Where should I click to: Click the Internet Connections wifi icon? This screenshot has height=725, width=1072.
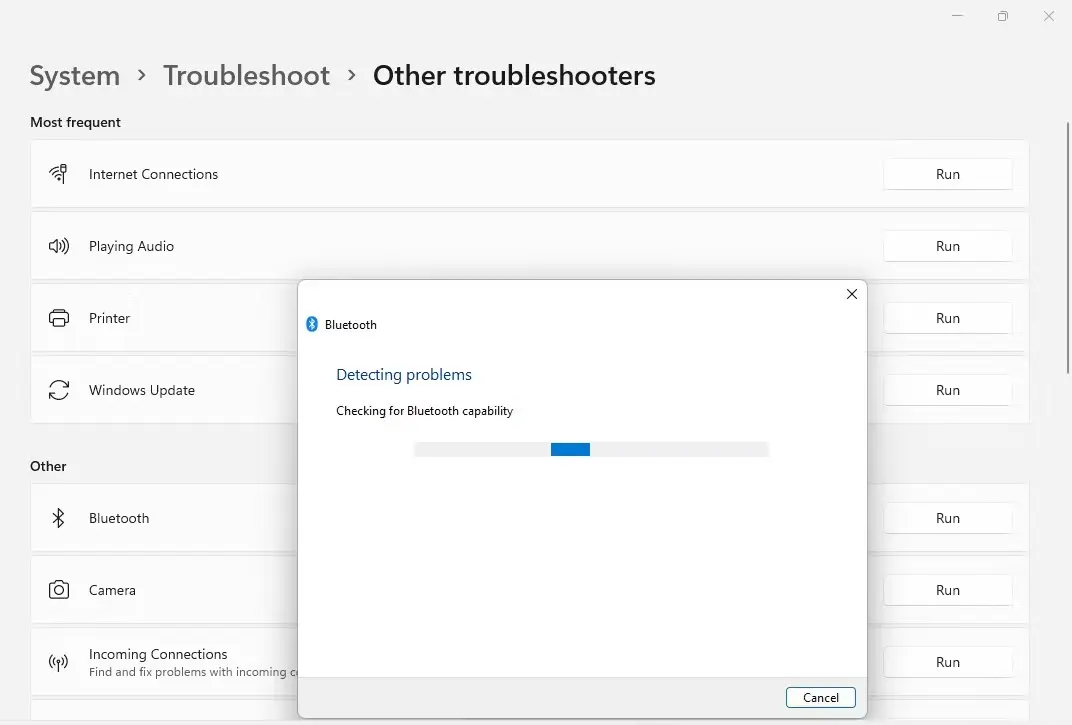click(x=58, y=174)
